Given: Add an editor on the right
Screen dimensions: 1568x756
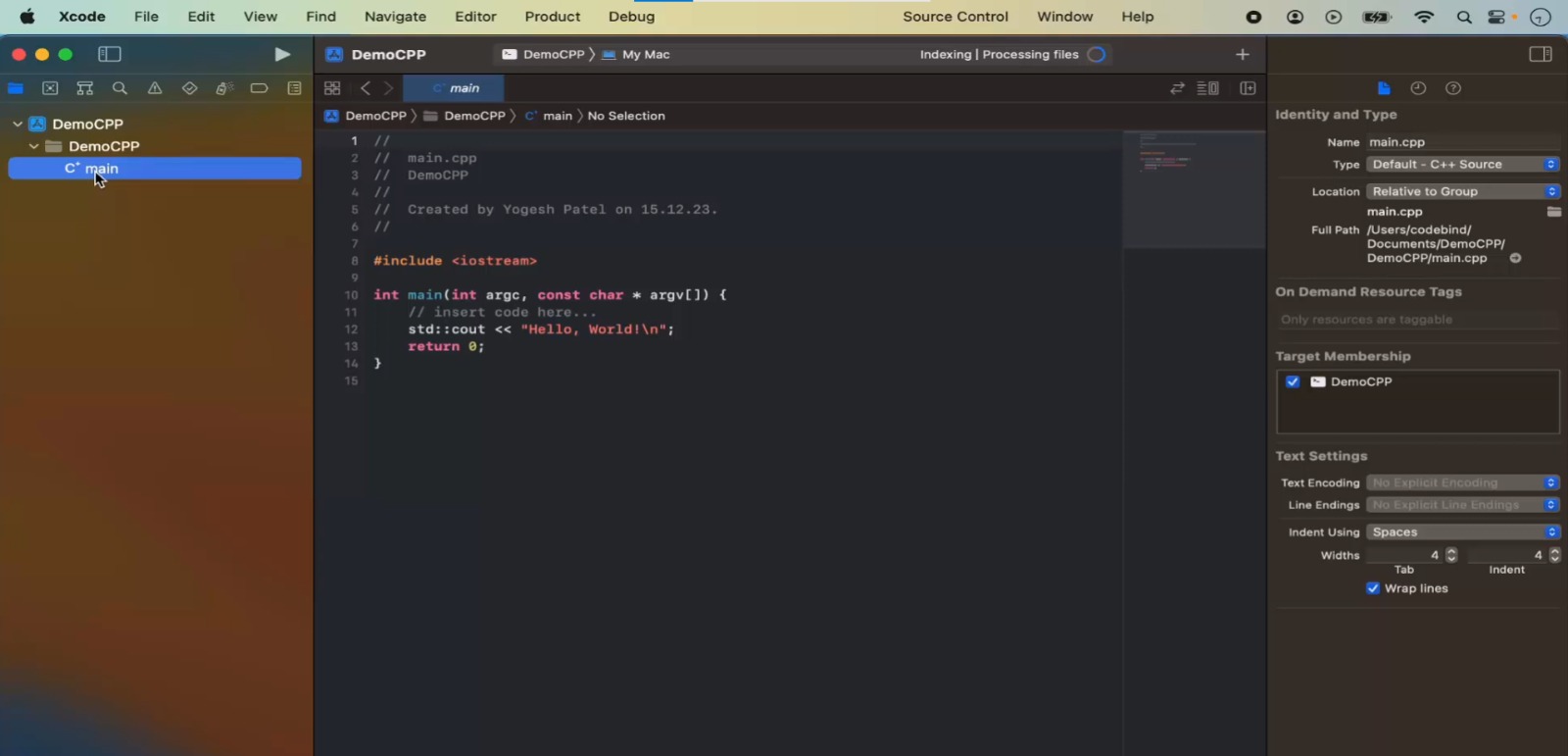Looking at the screenshot, I should tap(1248, 88).
